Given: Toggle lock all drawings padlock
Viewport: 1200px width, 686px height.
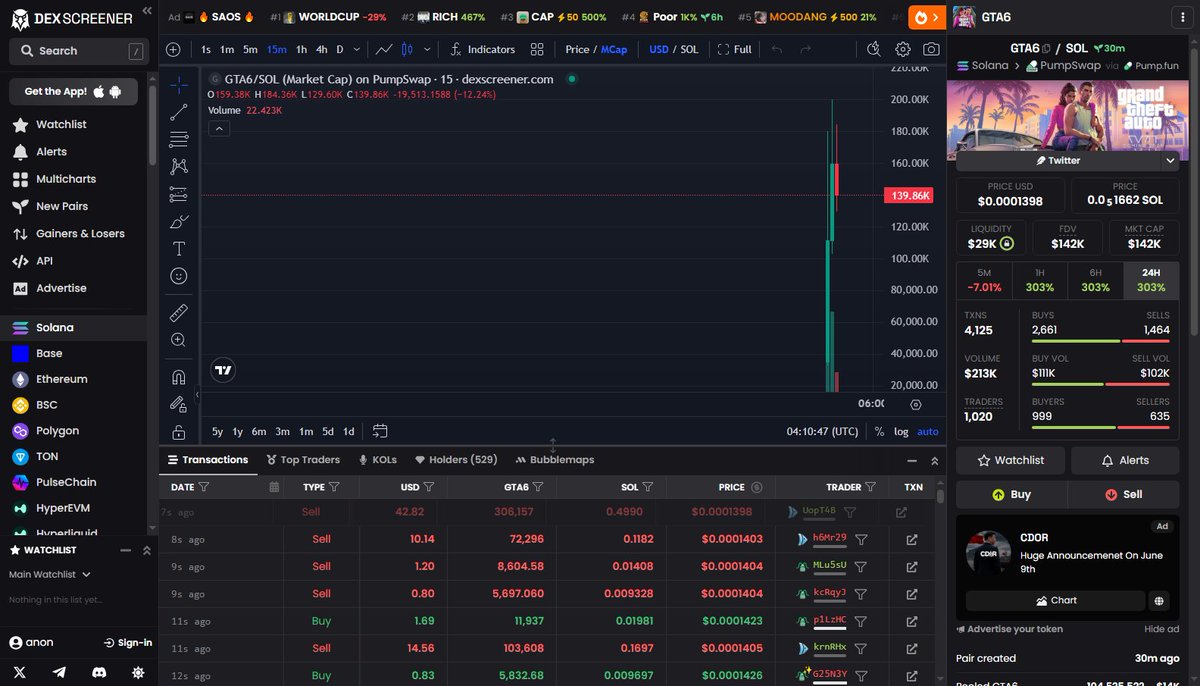Looking at the screenshot, I should pyautogui.click(x=178, y=432).
